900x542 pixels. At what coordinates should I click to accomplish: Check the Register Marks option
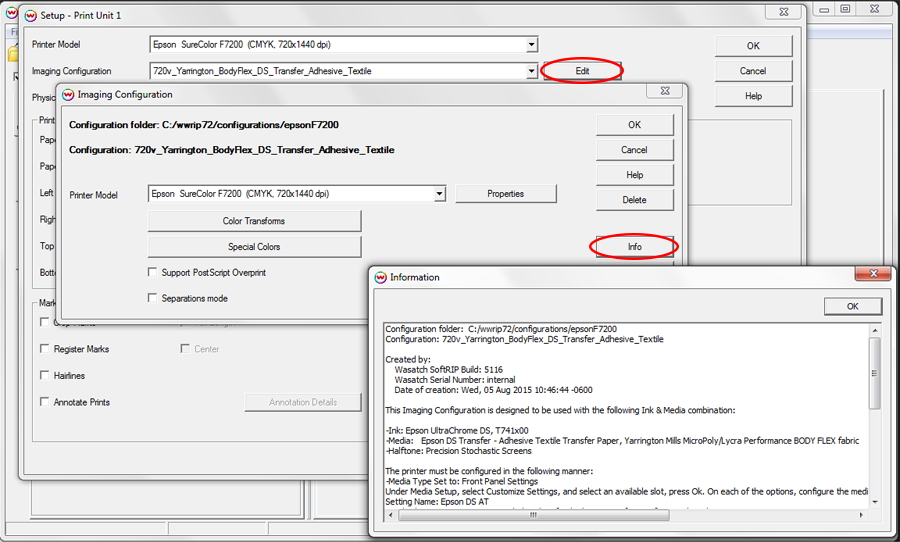[x=45, y=349]
